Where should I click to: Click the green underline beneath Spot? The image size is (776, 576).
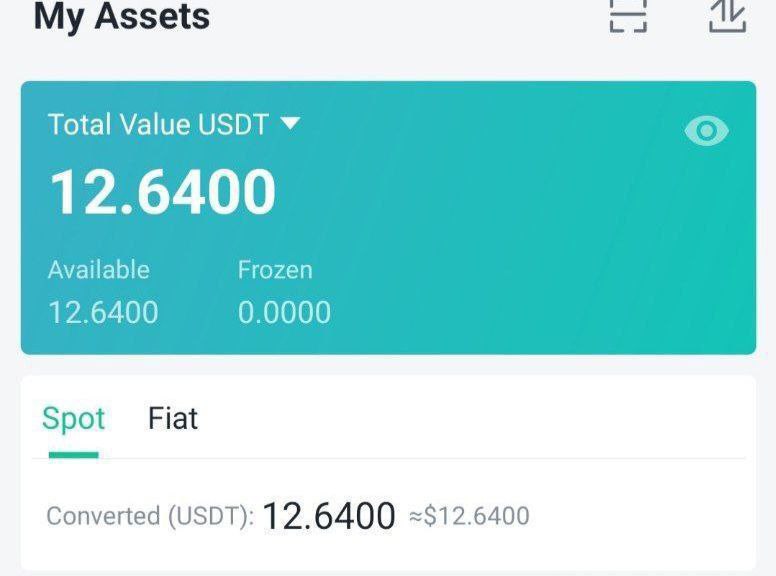pos(73,455)
